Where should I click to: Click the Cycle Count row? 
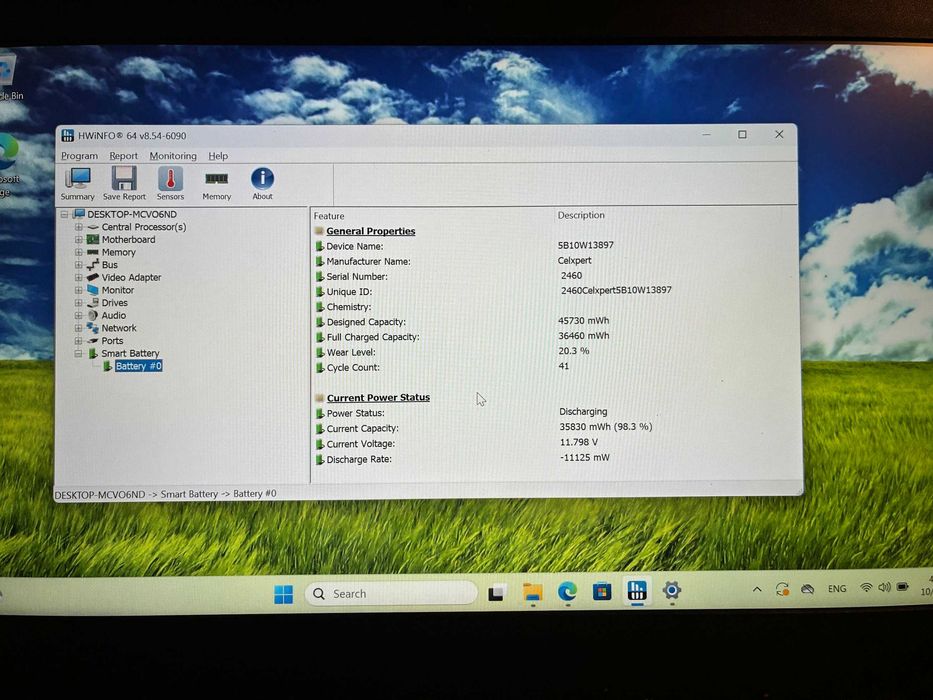pos(553,367)
